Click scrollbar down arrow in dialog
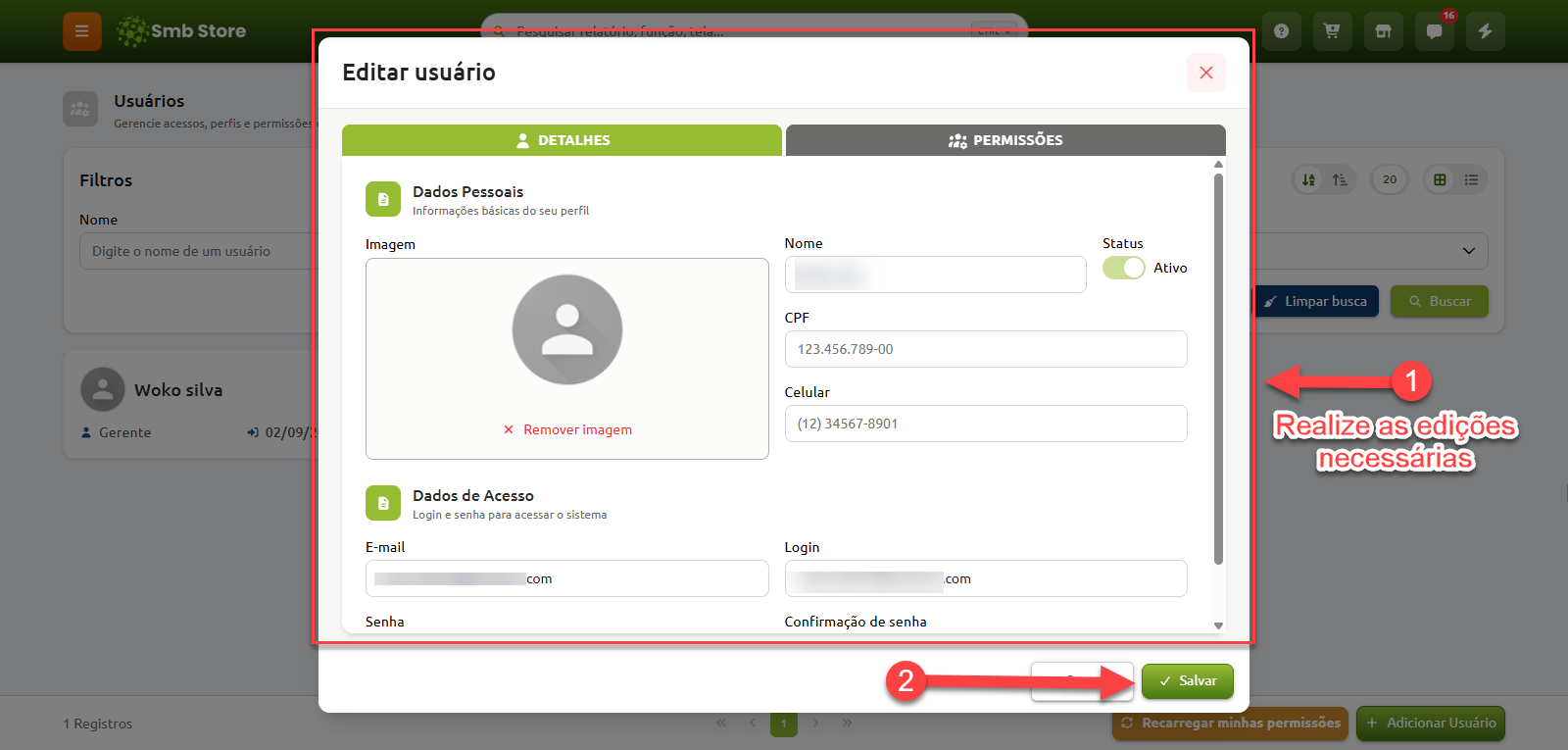This screenshot has width=1568, height=750. coord(1218,625)
